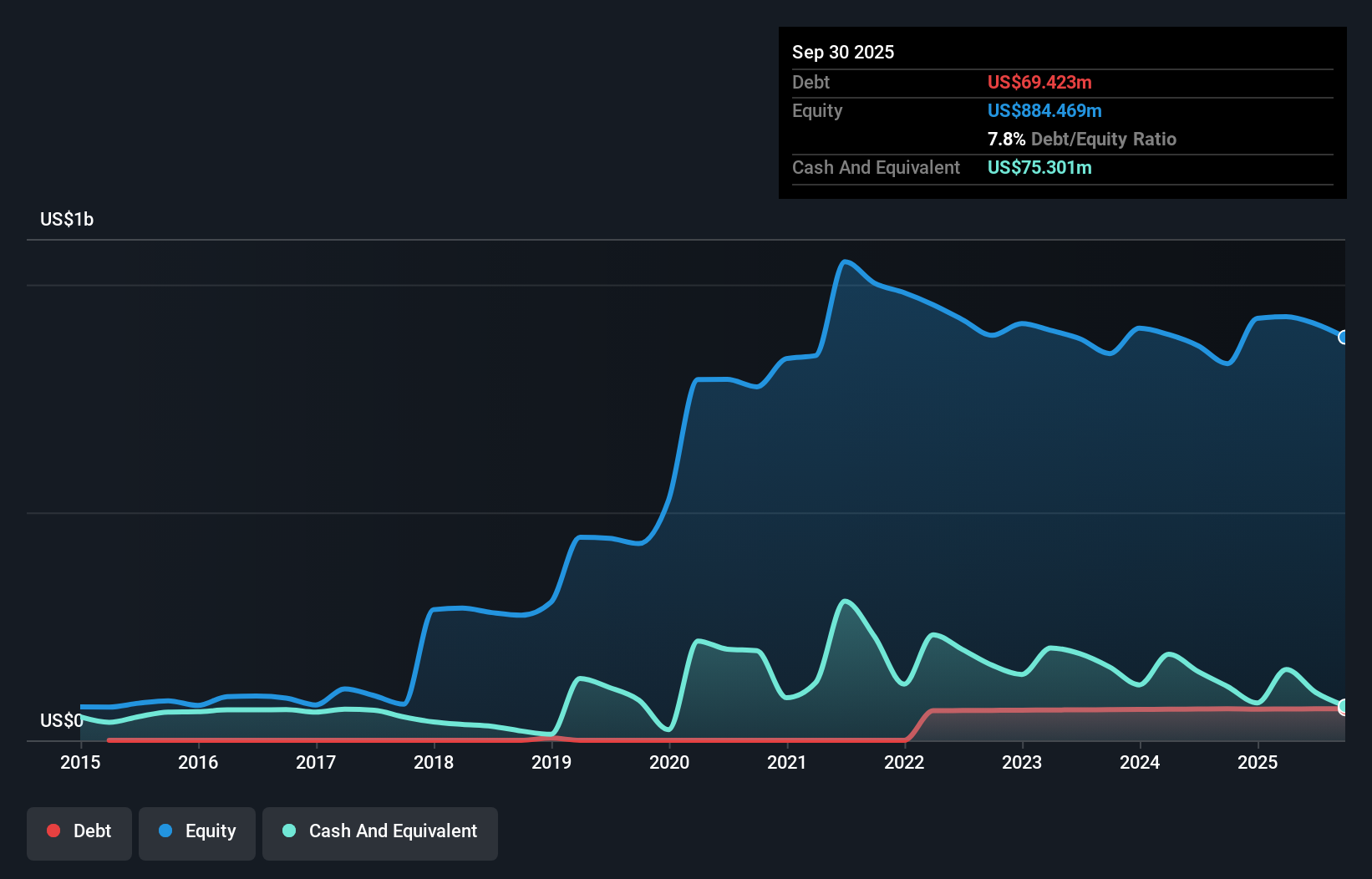Toggle the Equity series visibility
1372x879 pixels.
coord(196,831)
